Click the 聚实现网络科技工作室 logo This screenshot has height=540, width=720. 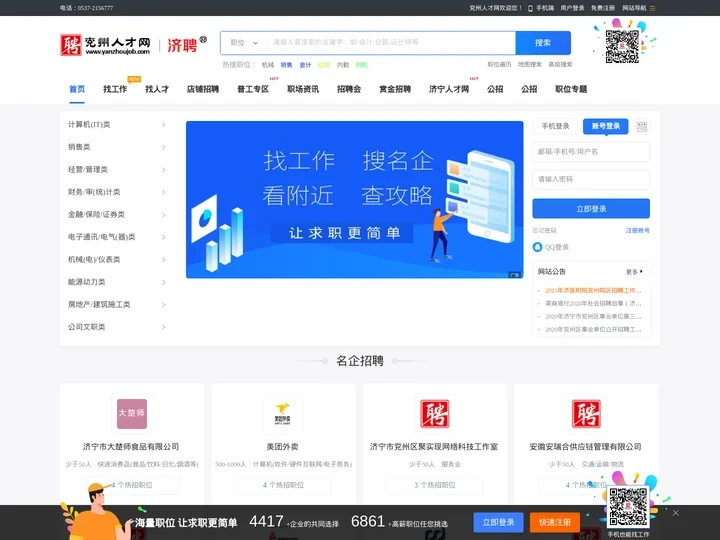434,414
